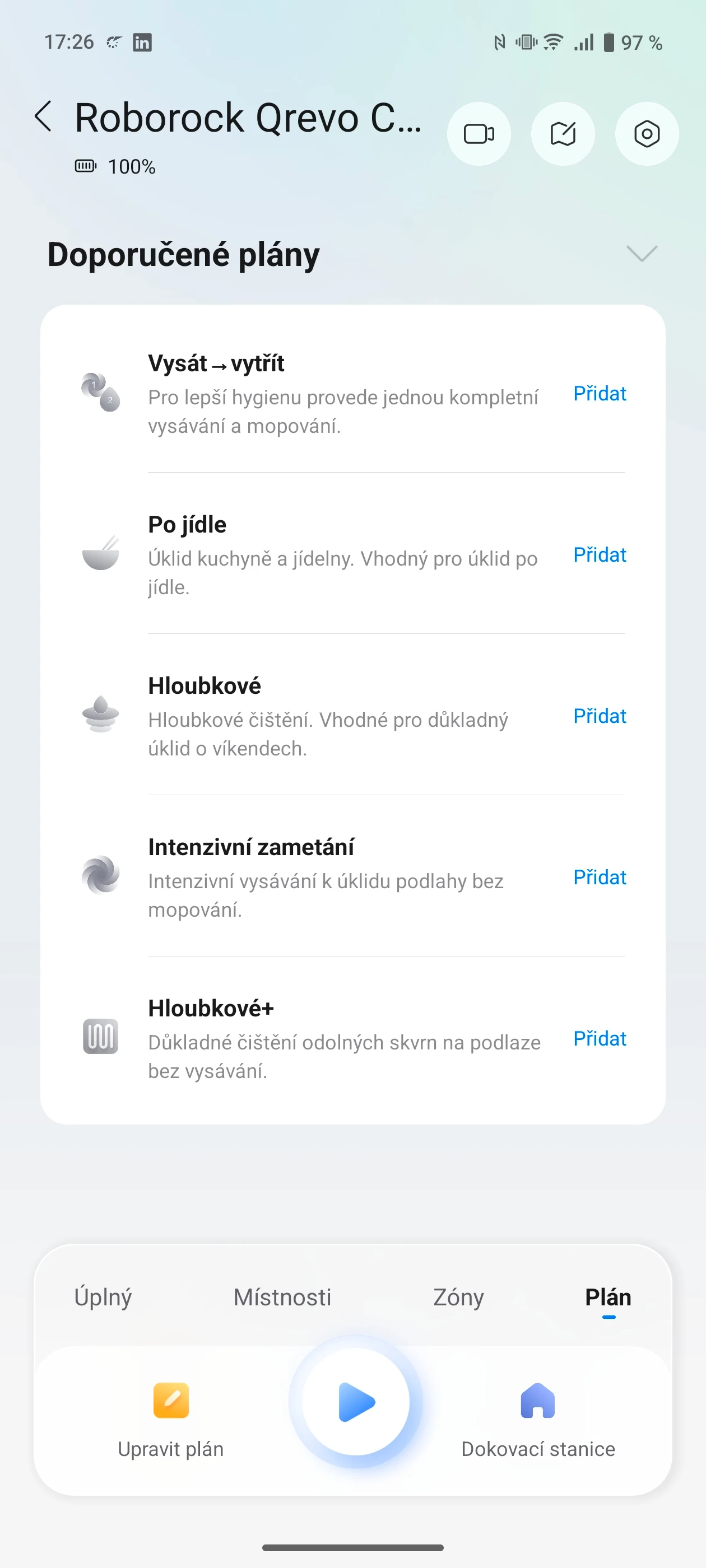Open the hexagon settings icon
The image size is (706, 1568).
646,134
